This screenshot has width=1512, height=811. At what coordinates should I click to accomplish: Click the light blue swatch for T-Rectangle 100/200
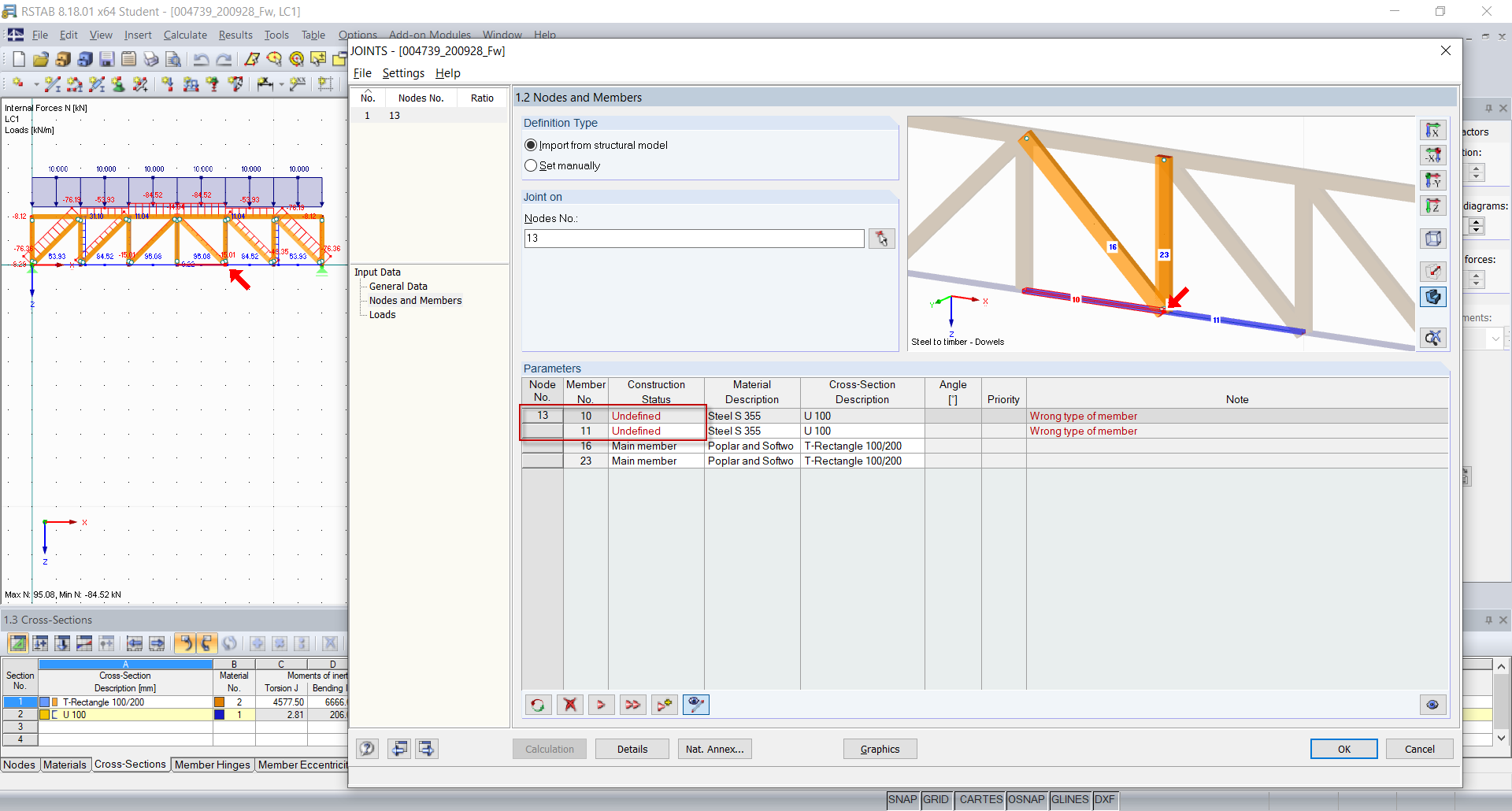44,702
